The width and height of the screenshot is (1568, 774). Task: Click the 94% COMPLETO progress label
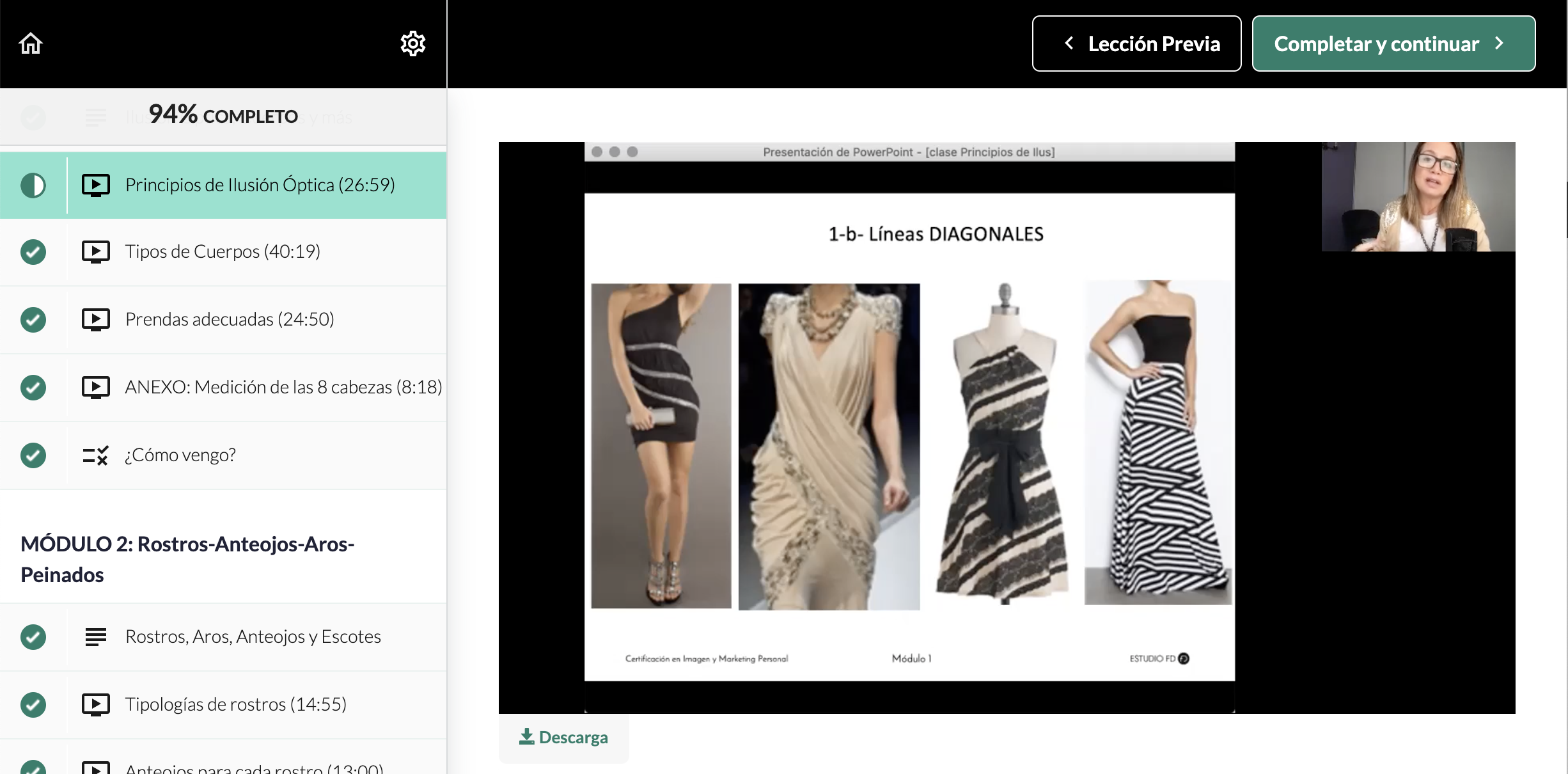223,115
